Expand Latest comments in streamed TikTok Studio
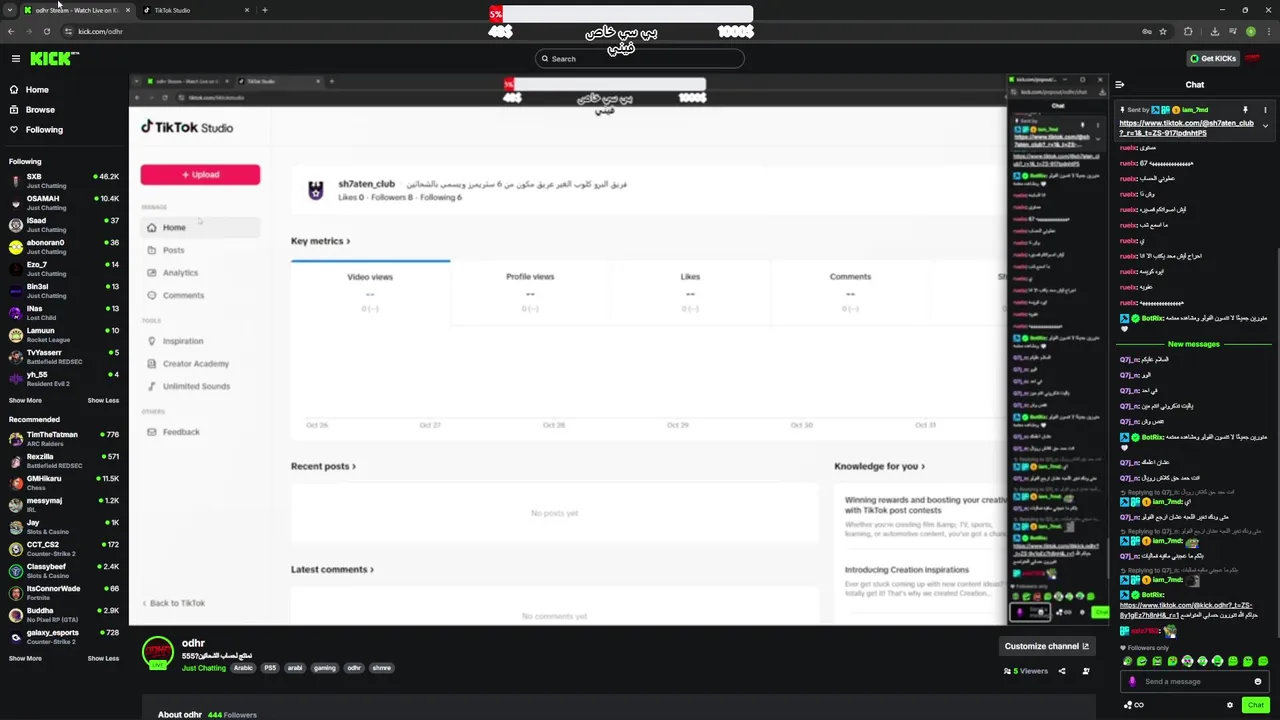 (332, 569)
